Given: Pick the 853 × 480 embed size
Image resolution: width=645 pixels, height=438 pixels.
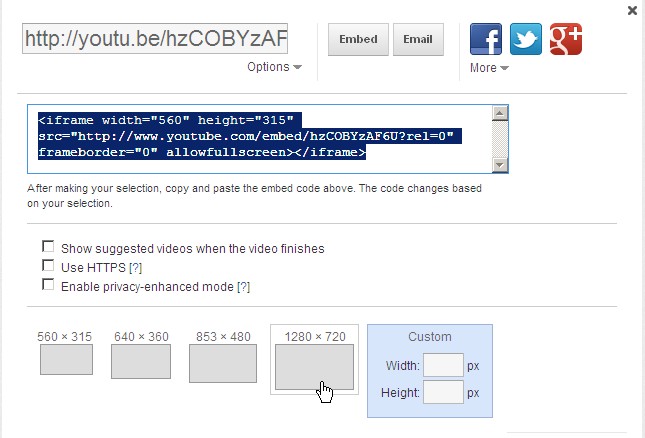Looking at the screenshot, I should pos(223,363).
